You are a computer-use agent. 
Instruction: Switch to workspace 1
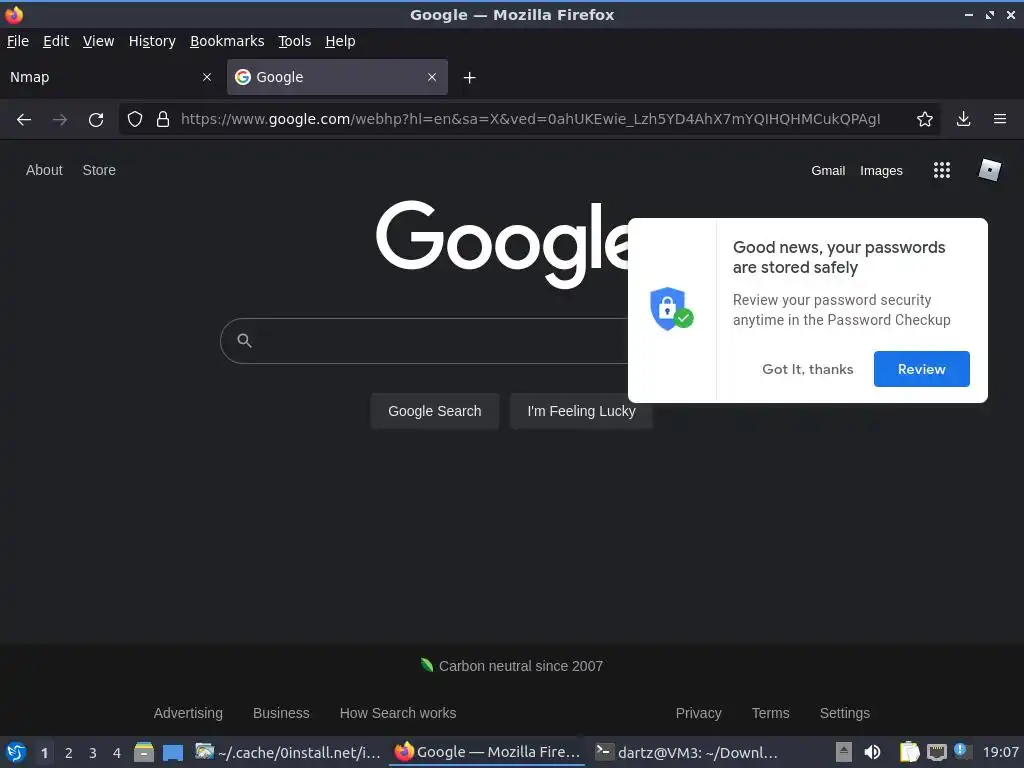point(44,753)
